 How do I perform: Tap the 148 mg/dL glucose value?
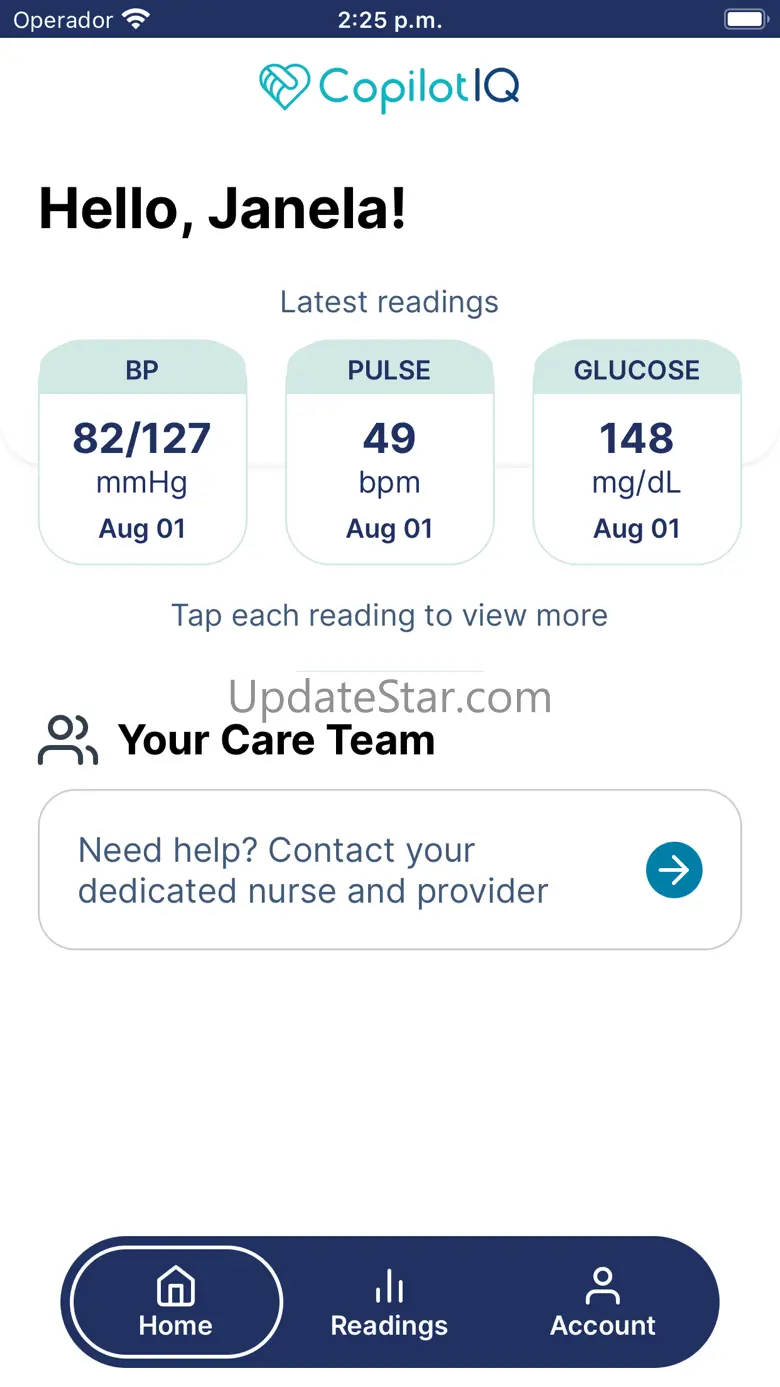637,438
